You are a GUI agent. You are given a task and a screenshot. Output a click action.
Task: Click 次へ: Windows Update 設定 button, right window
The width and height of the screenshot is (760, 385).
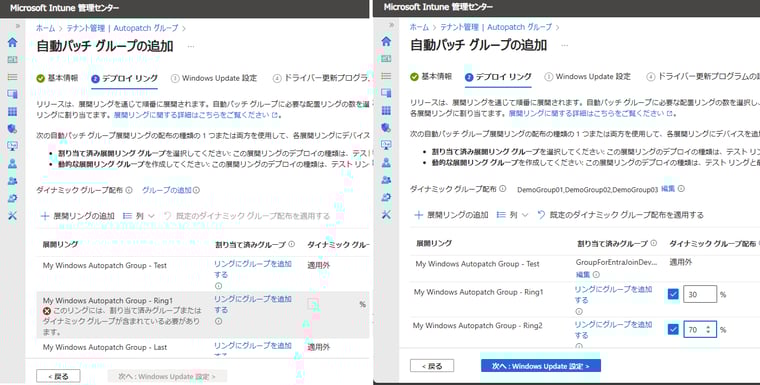click(540, 366)
